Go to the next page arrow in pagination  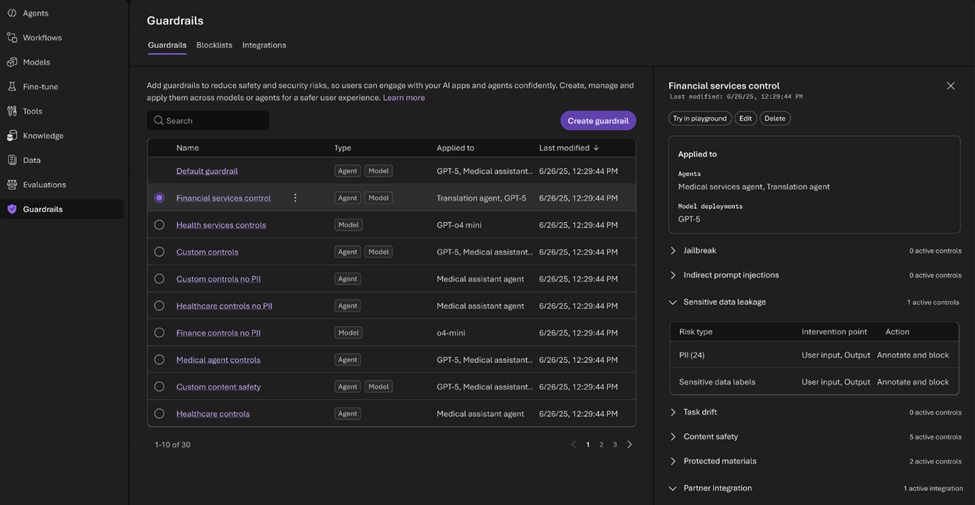coord(630,445)
